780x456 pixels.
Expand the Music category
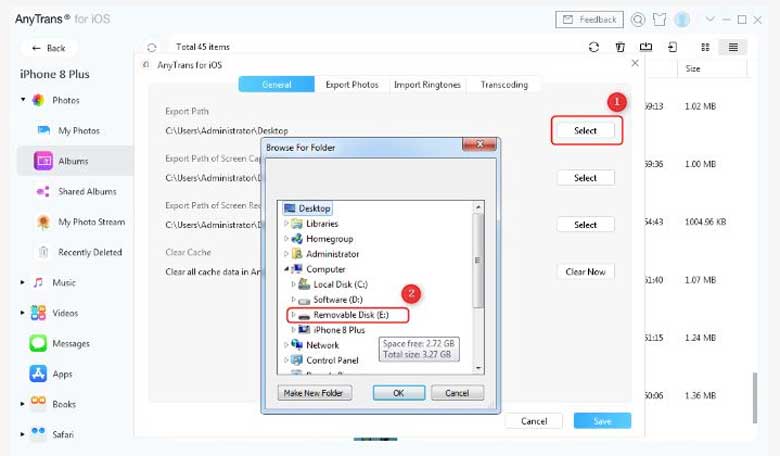click(23, 283)
